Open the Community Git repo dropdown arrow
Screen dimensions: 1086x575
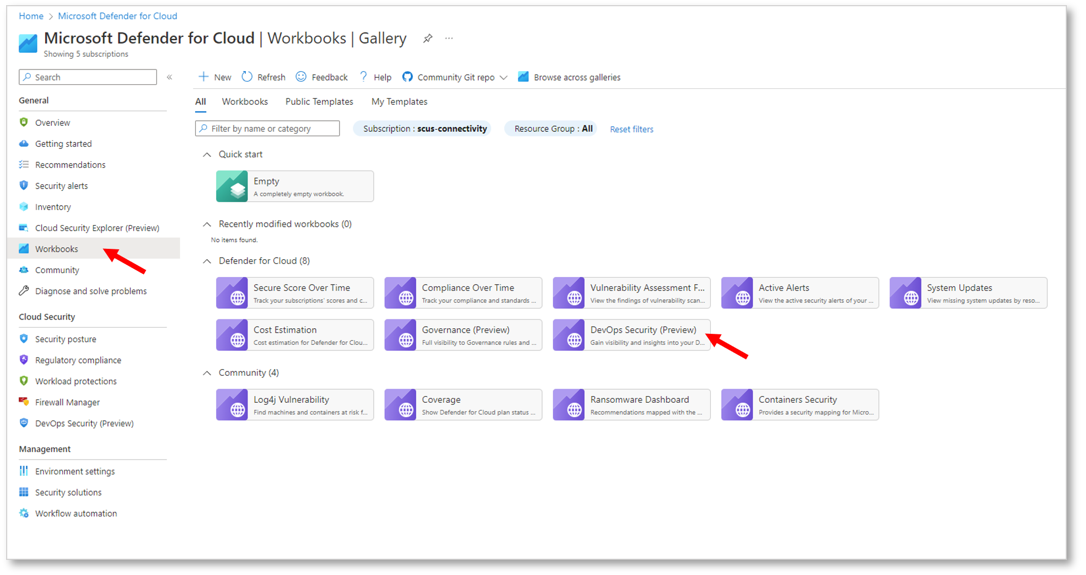(x=504, y=78)
